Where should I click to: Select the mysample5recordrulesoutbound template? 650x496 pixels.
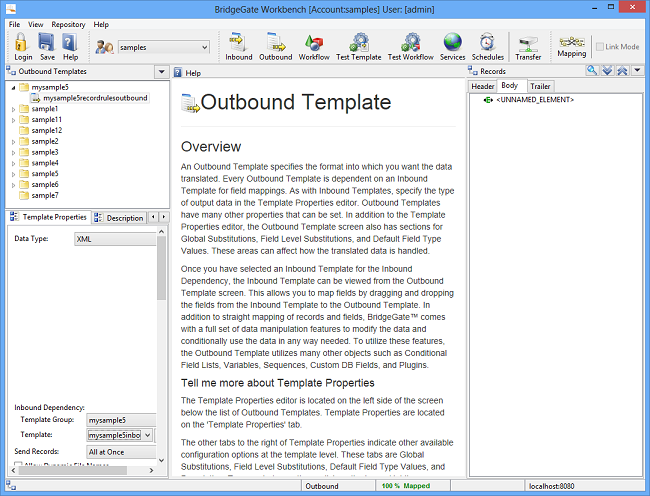point(95,98)
